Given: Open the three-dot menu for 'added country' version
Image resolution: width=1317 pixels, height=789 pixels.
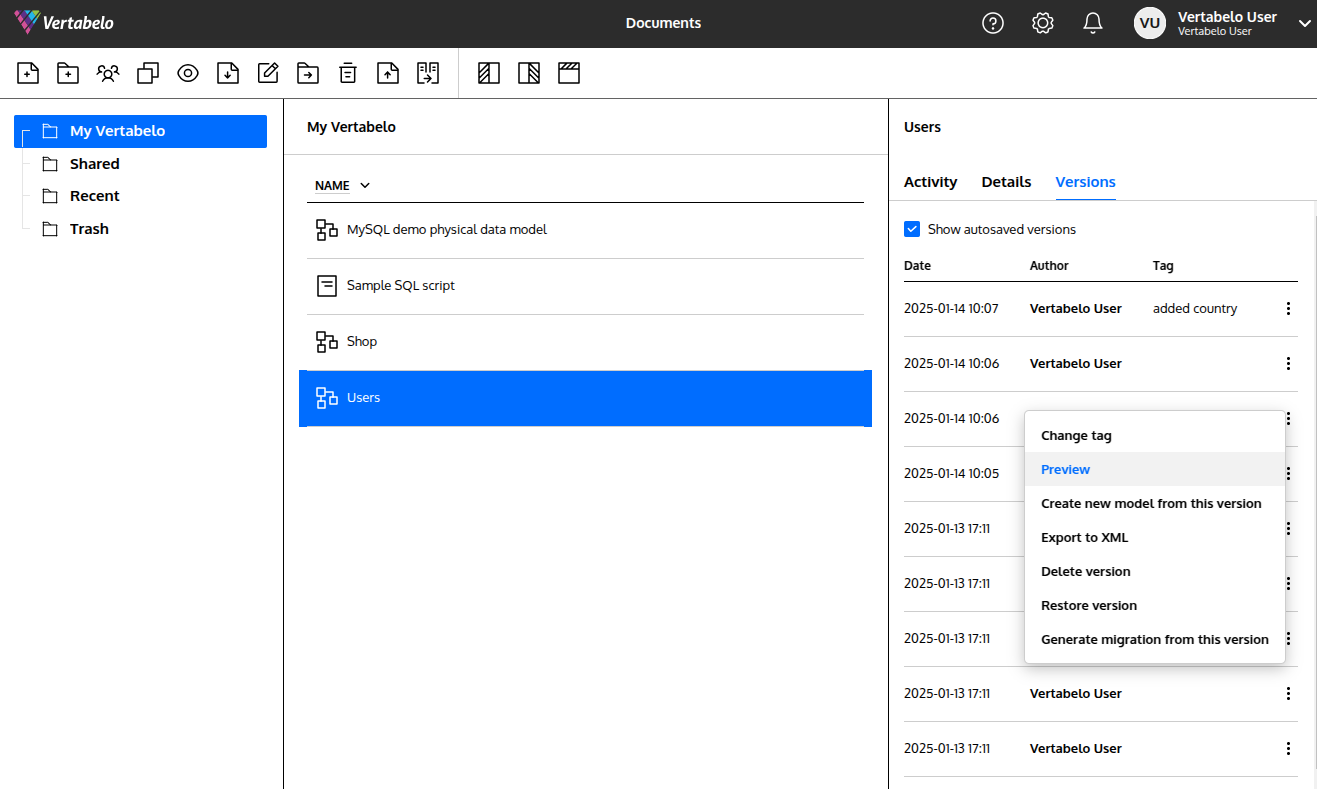Looking at the screenshot, I should pyautogui.click(x=1288, y=309).
